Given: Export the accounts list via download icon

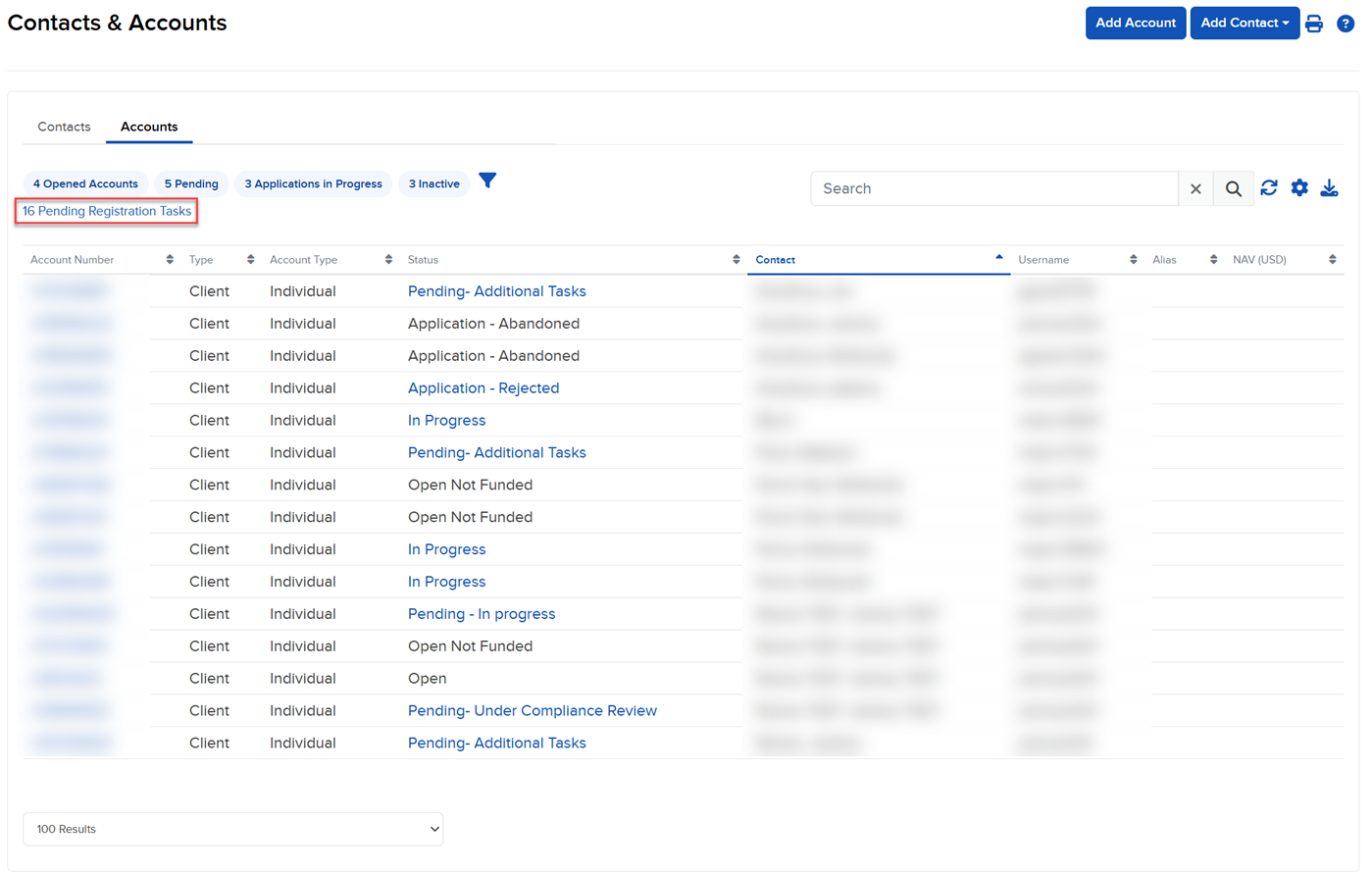Looking at the screenshot, I should (1330, 187).
